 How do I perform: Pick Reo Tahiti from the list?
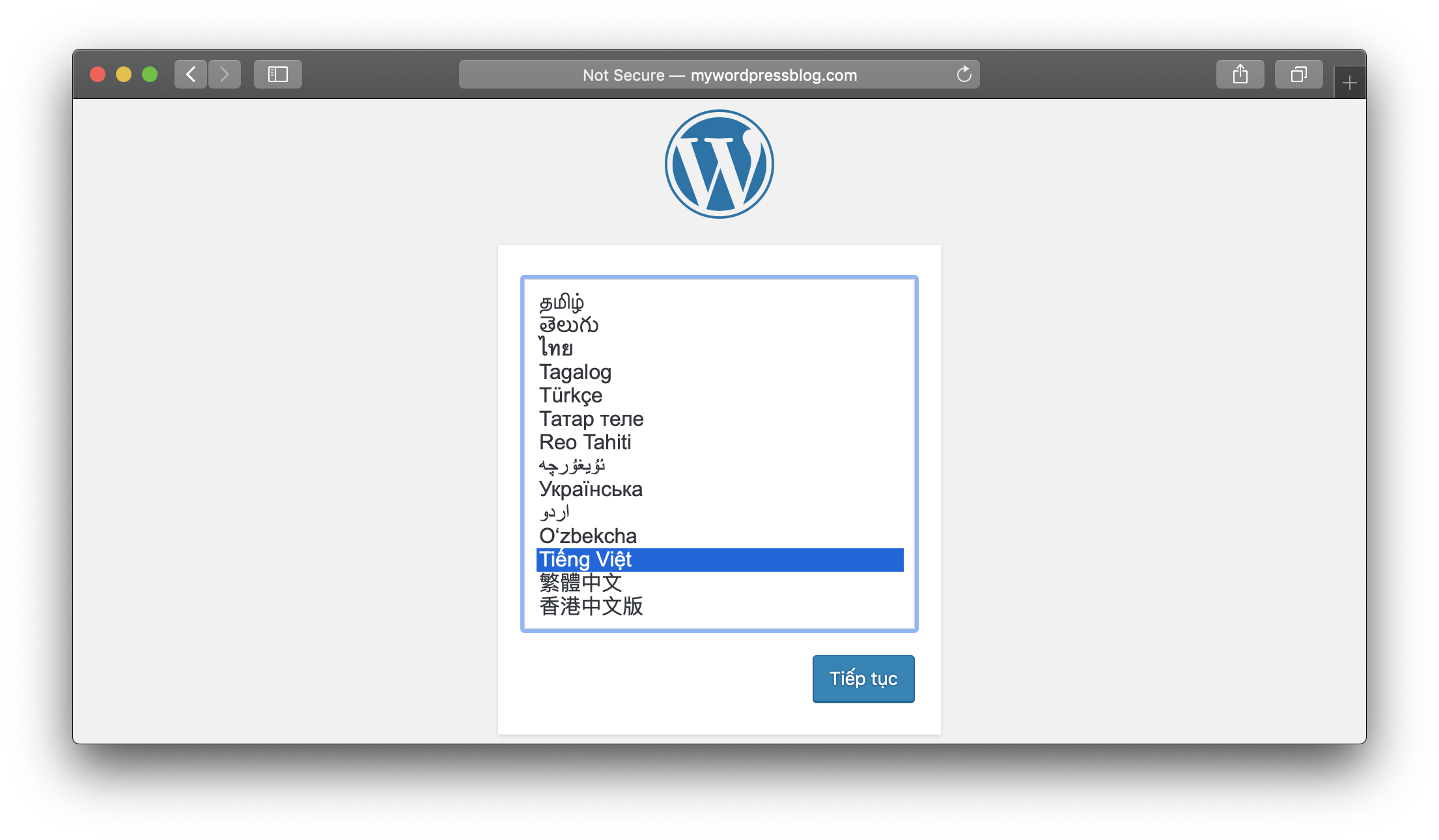pos(585,442)
